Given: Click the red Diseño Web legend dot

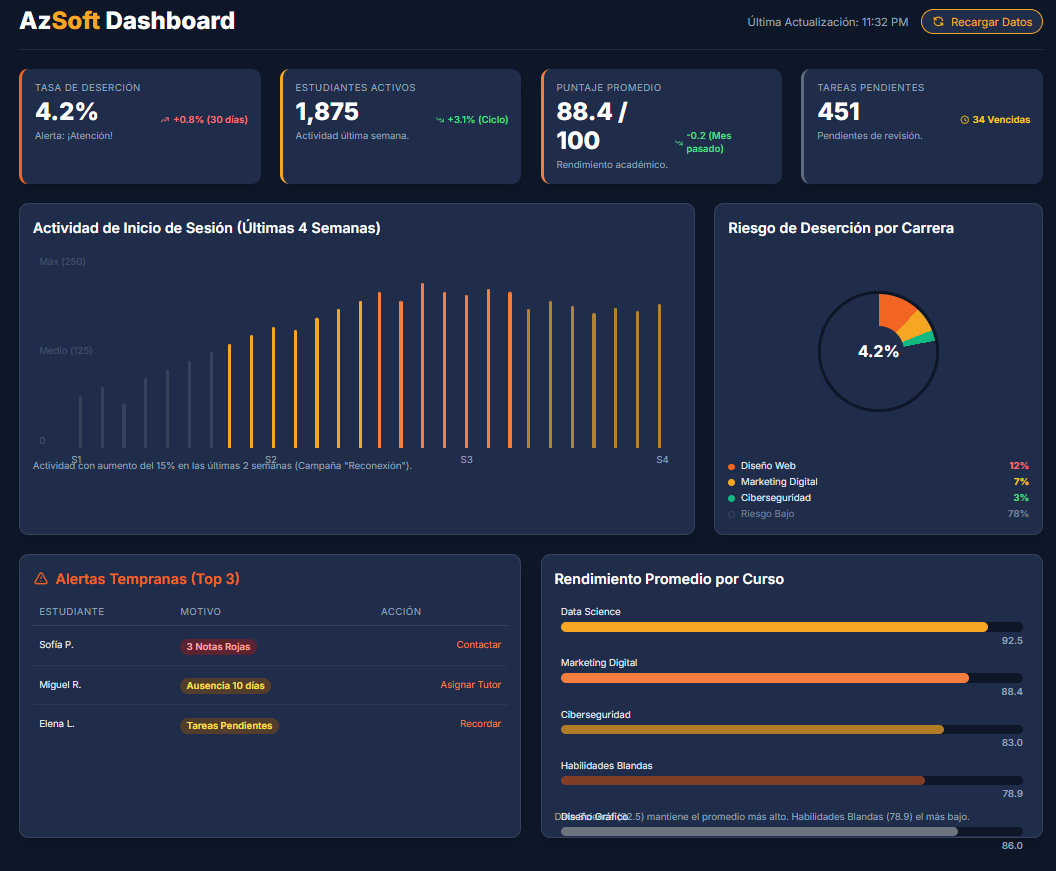Looking at the screenshot, I should 729,466.
